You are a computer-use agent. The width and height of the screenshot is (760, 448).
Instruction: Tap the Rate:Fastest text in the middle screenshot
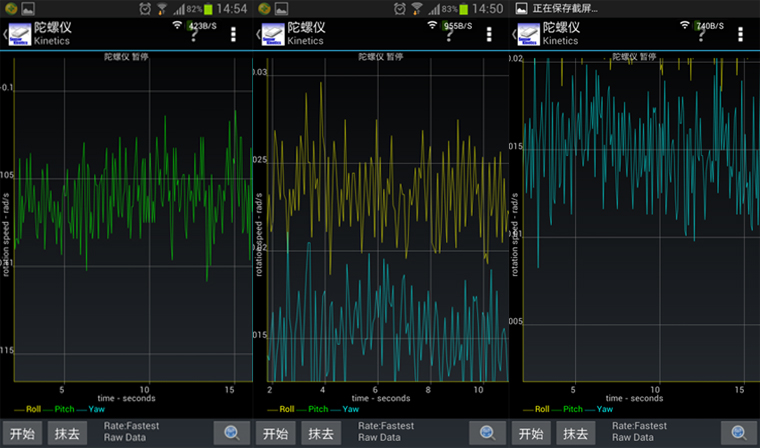click(386, 426)
